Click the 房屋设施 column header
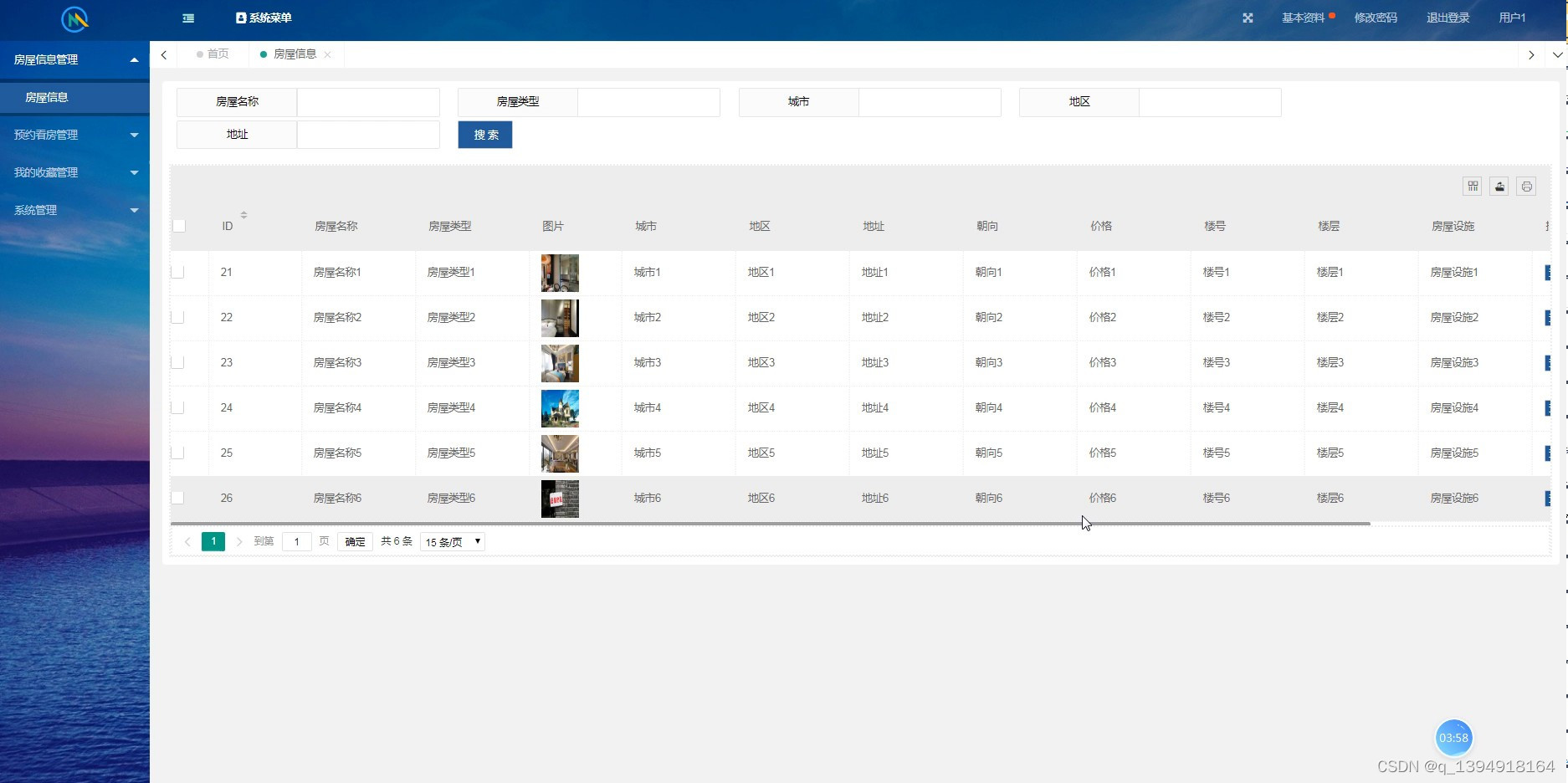 [x=1453, y=226]
